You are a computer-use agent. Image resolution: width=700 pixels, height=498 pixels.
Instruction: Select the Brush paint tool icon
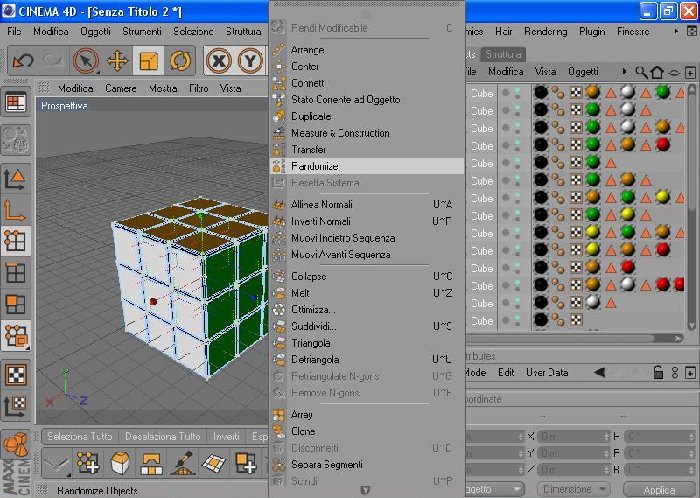183,463
